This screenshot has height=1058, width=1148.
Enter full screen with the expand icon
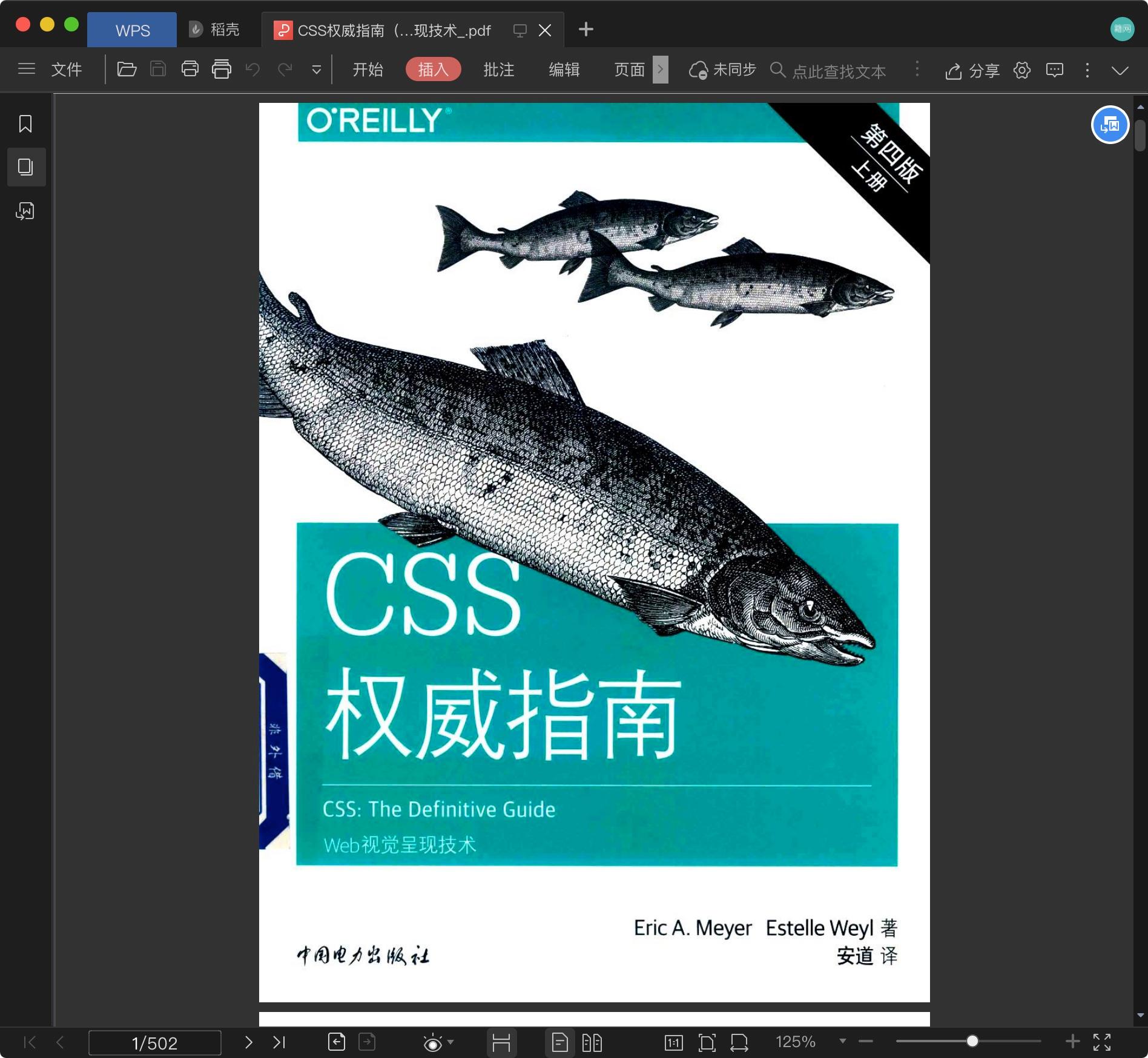pos(1103,1042)
